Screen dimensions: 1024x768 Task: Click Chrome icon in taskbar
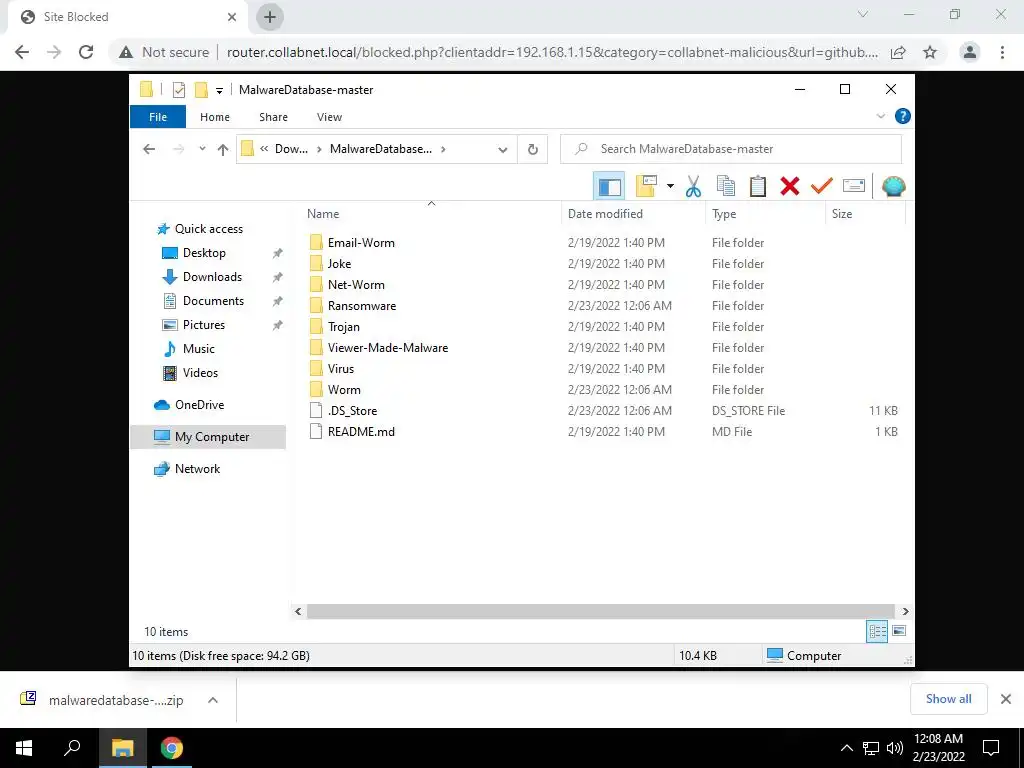tap(172, 748)
